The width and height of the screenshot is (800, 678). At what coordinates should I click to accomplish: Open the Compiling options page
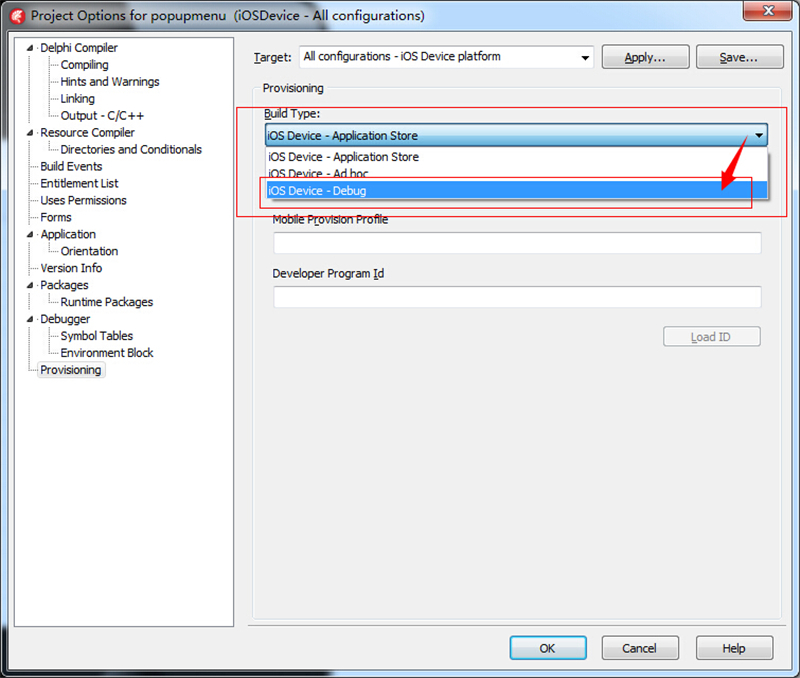(84, 65)
